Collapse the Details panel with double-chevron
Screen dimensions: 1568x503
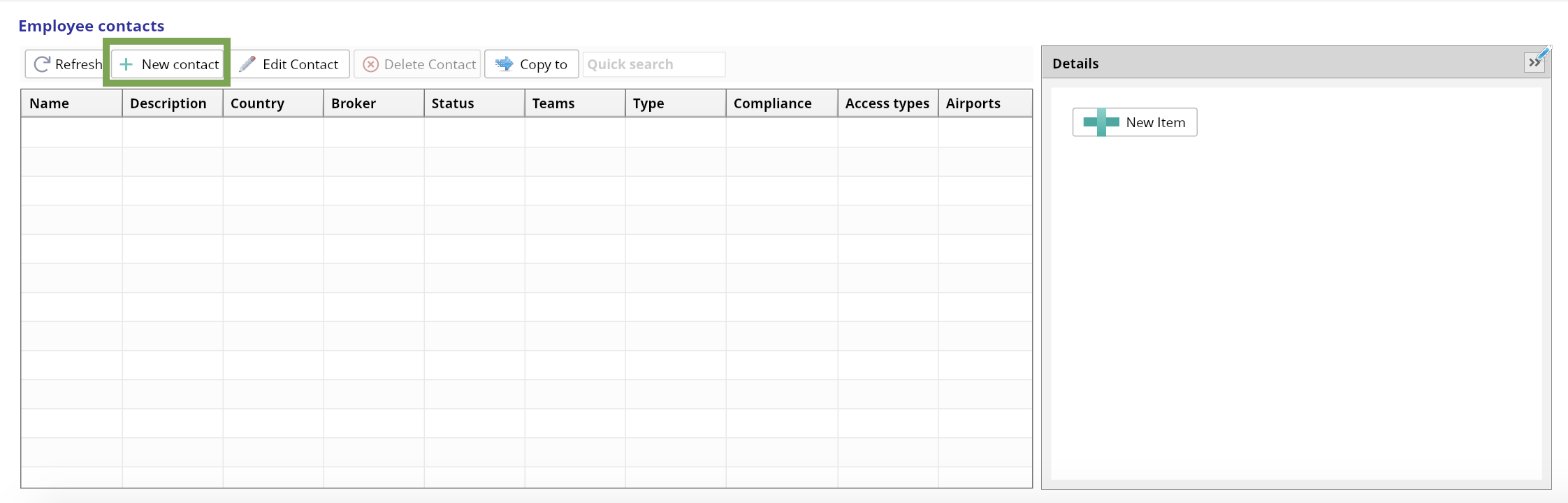pos(1534,63)
